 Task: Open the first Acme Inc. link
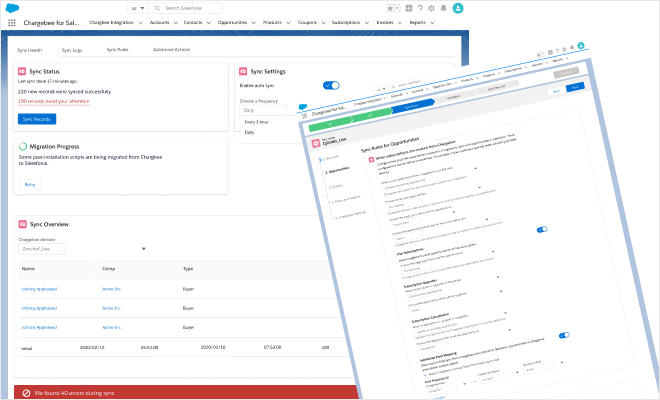point(112,289)
